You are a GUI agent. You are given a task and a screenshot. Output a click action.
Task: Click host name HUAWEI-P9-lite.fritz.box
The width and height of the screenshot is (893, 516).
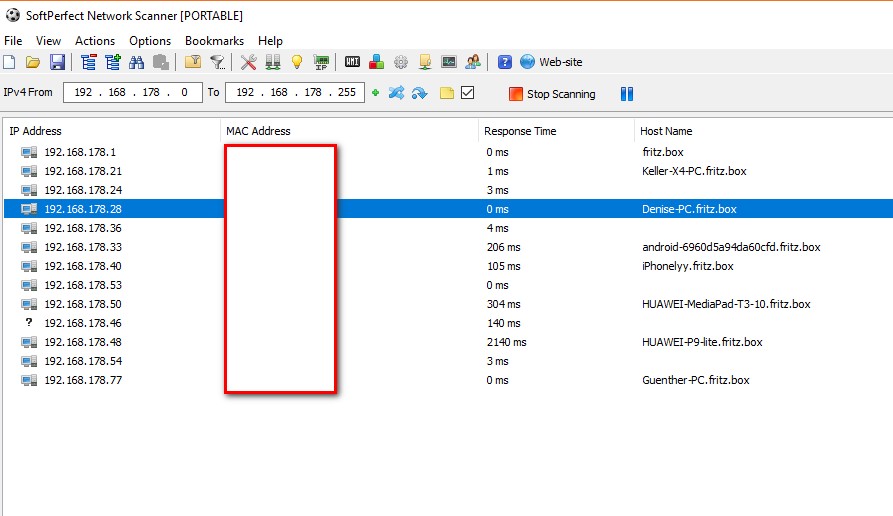coord(702,342)
